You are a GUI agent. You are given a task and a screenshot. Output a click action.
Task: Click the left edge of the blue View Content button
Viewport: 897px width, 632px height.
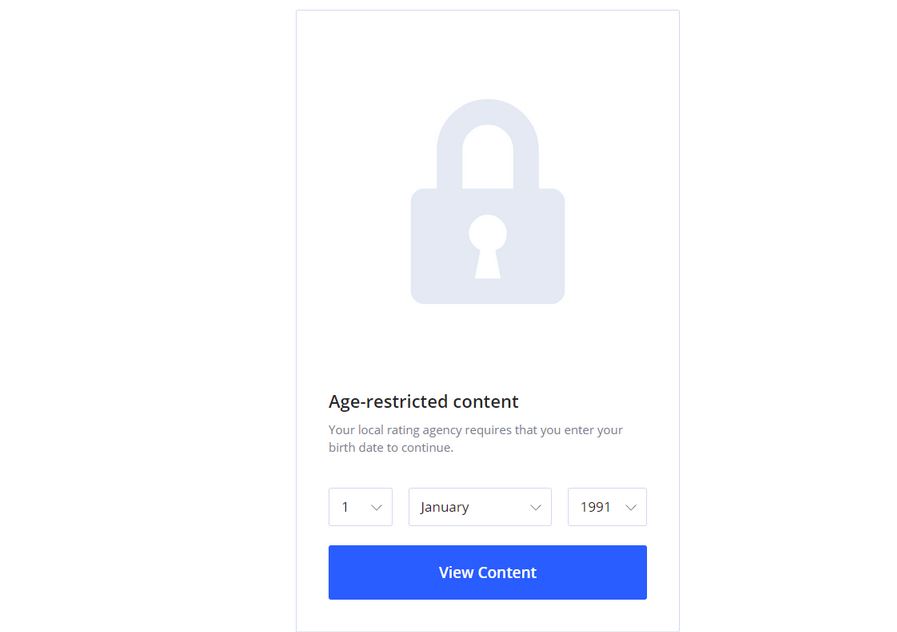click(x=333, y=572)
